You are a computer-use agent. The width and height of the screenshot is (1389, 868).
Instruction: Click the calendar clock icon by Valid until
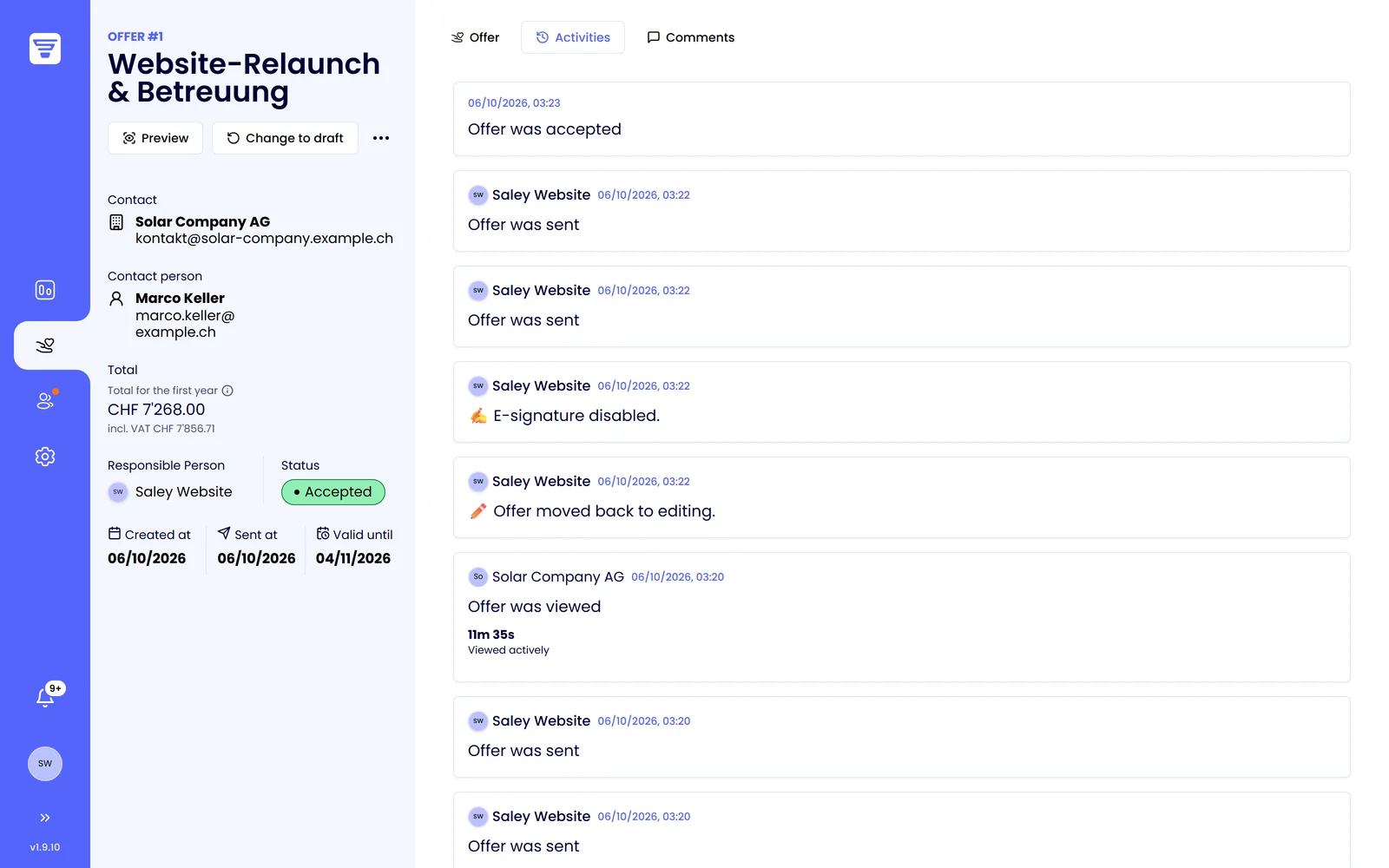[323, 533]
